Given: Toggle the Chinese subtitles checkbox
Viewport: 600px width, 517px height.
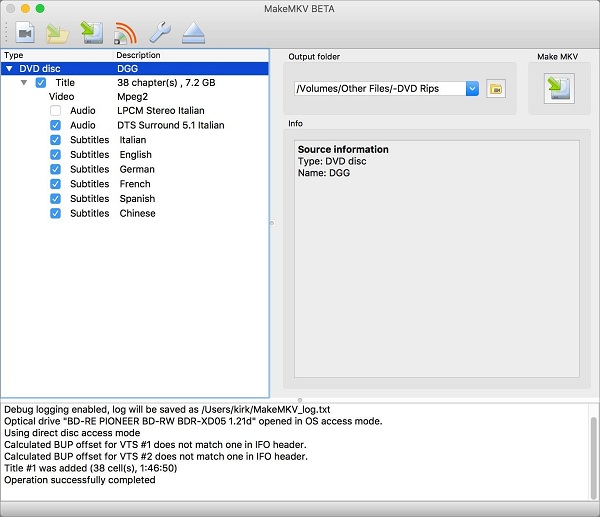Looking at the screenshot, I should coord(56,213).
